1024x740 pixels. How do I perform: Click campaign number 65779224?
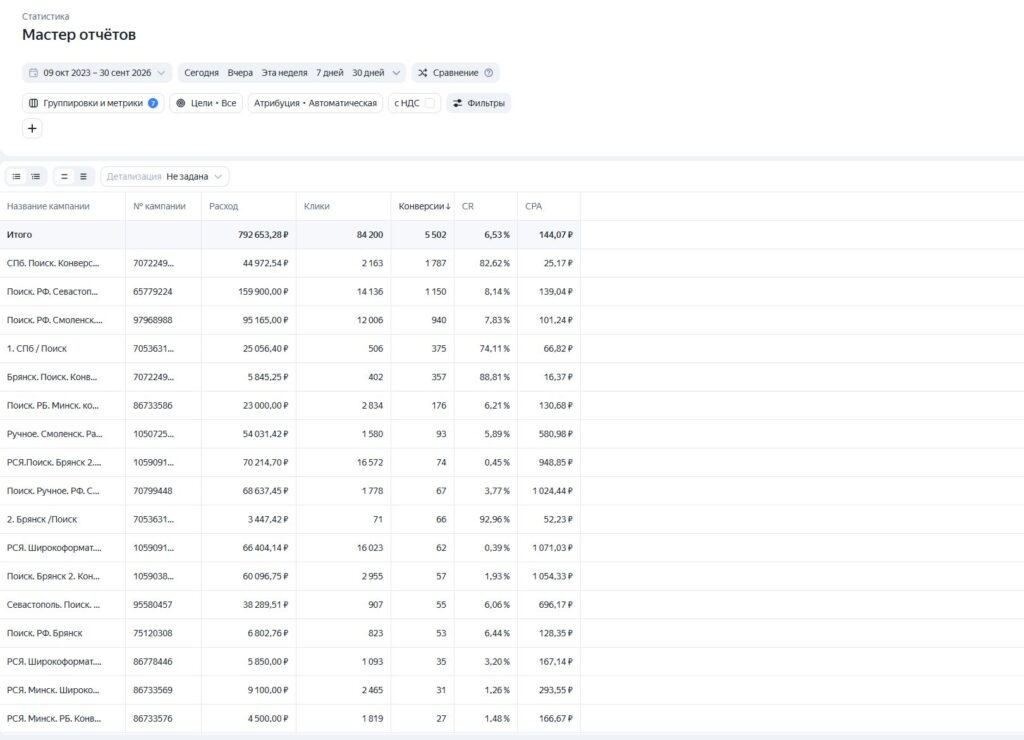[153, 292]
